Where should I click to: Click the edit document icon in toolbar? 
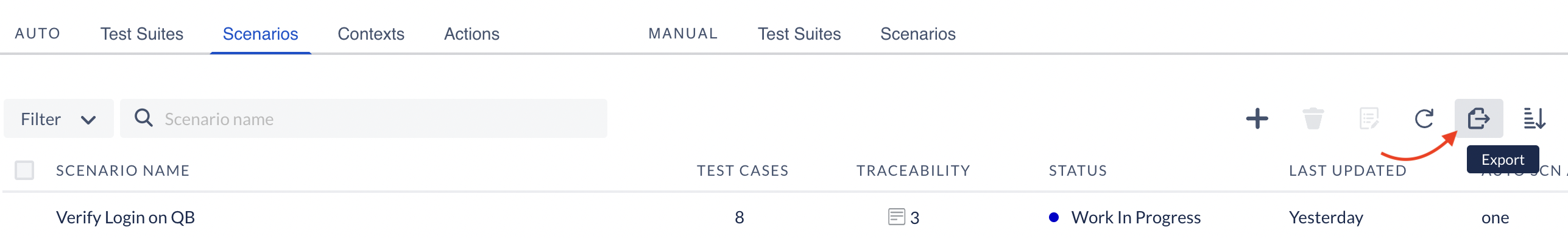[x=1369, y=118]
